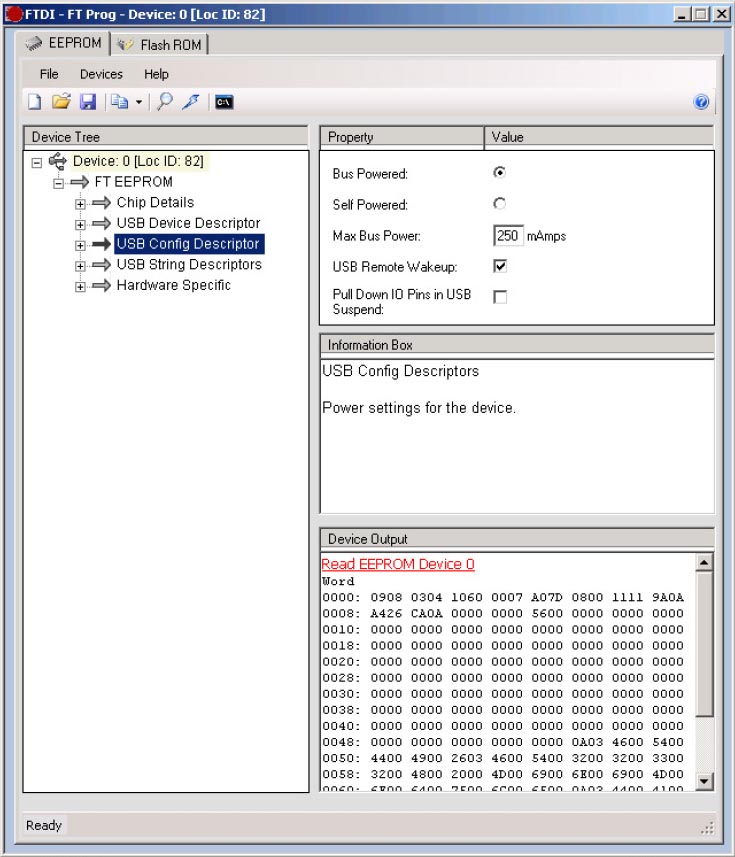
Task: Click the New template toolbar icon
Action: (x=34, y=102)
